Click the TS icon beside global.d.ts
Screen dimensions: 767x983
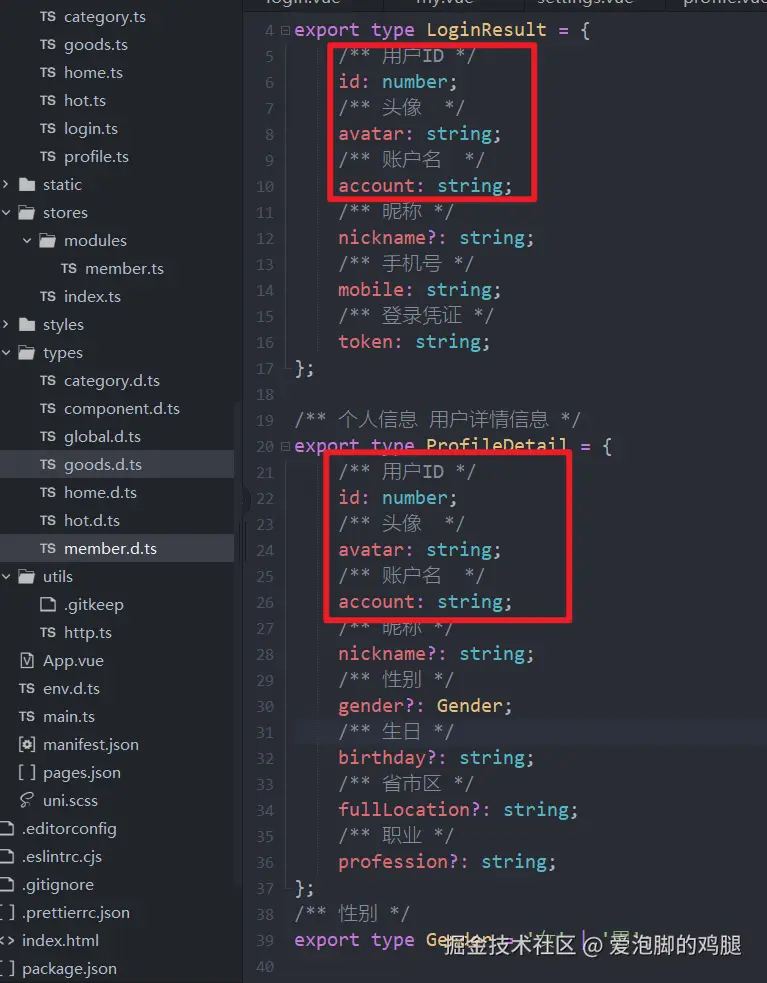(x=48, y=436)
